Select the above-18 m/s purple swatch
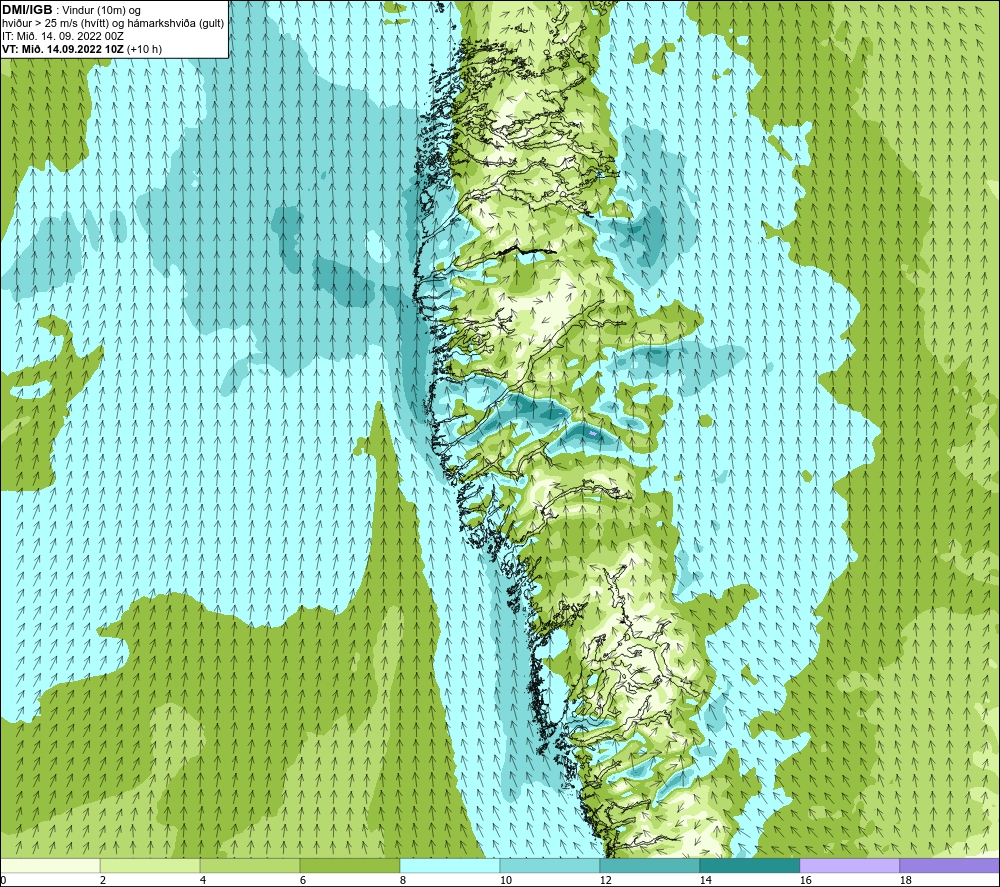 (949, 865)
